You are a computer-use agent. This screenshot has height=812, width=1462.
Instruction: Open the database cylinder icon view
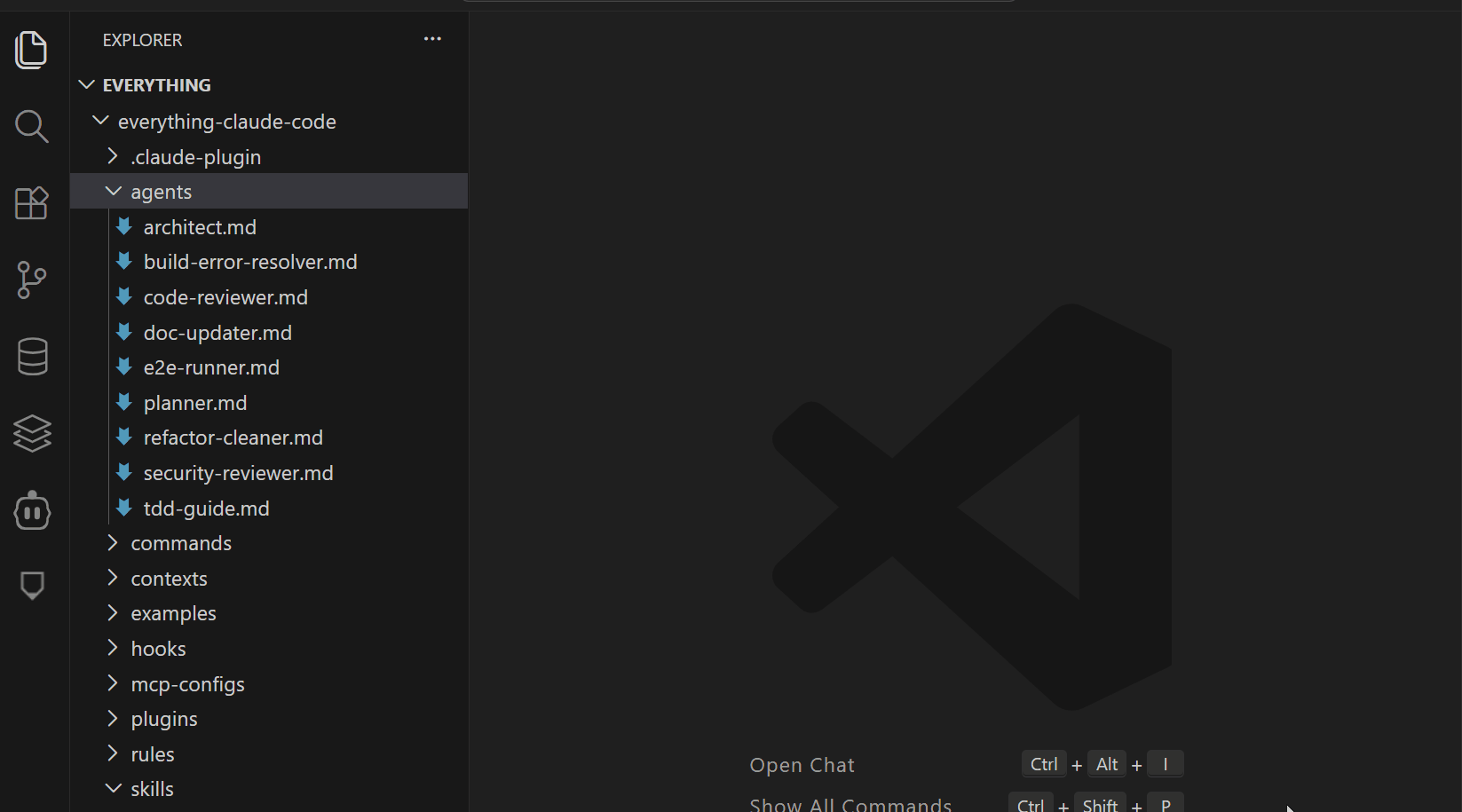(x=32, y=357)
